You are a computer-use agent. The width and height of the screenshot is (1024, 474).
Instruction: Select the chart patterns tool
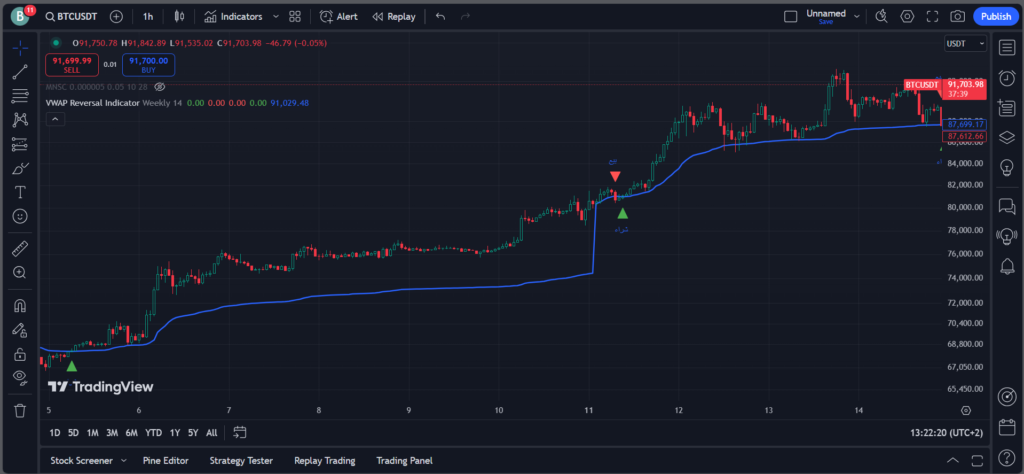(x=20, y=120)
